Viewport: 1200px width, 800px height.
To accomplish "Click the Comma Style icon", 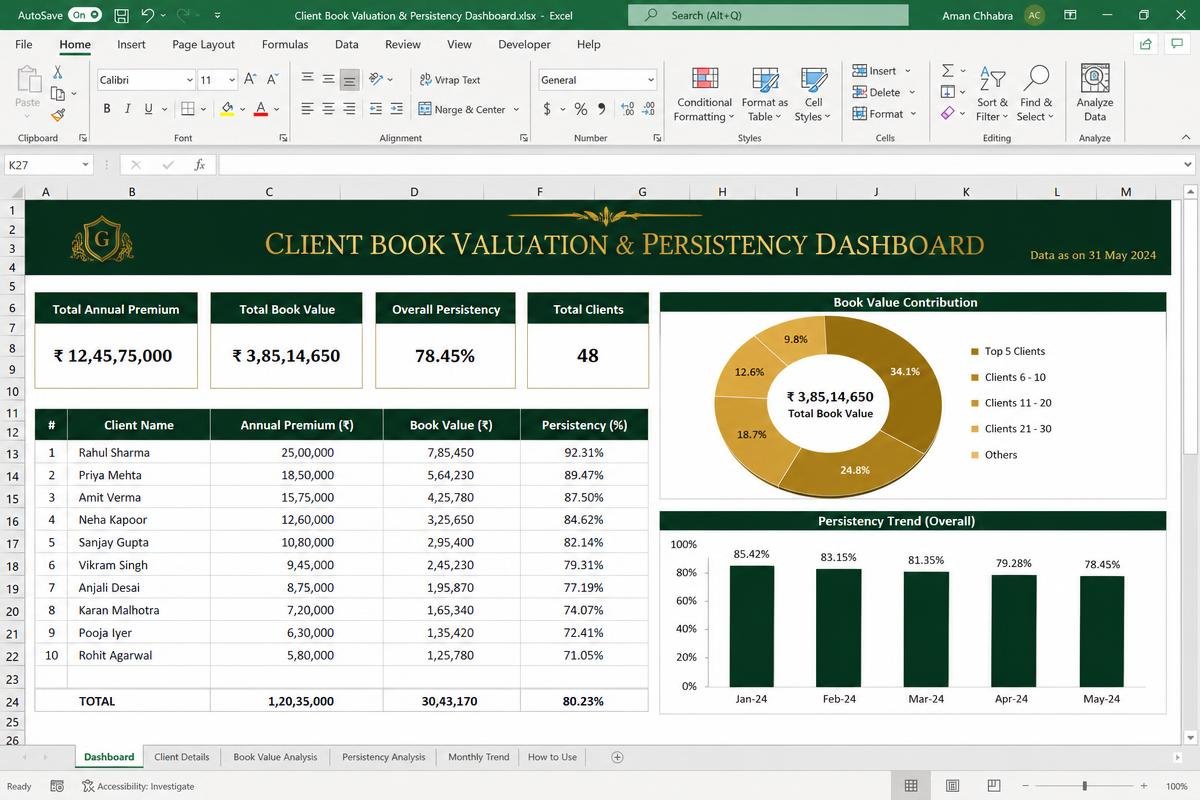I will click(x=601, y=109).
